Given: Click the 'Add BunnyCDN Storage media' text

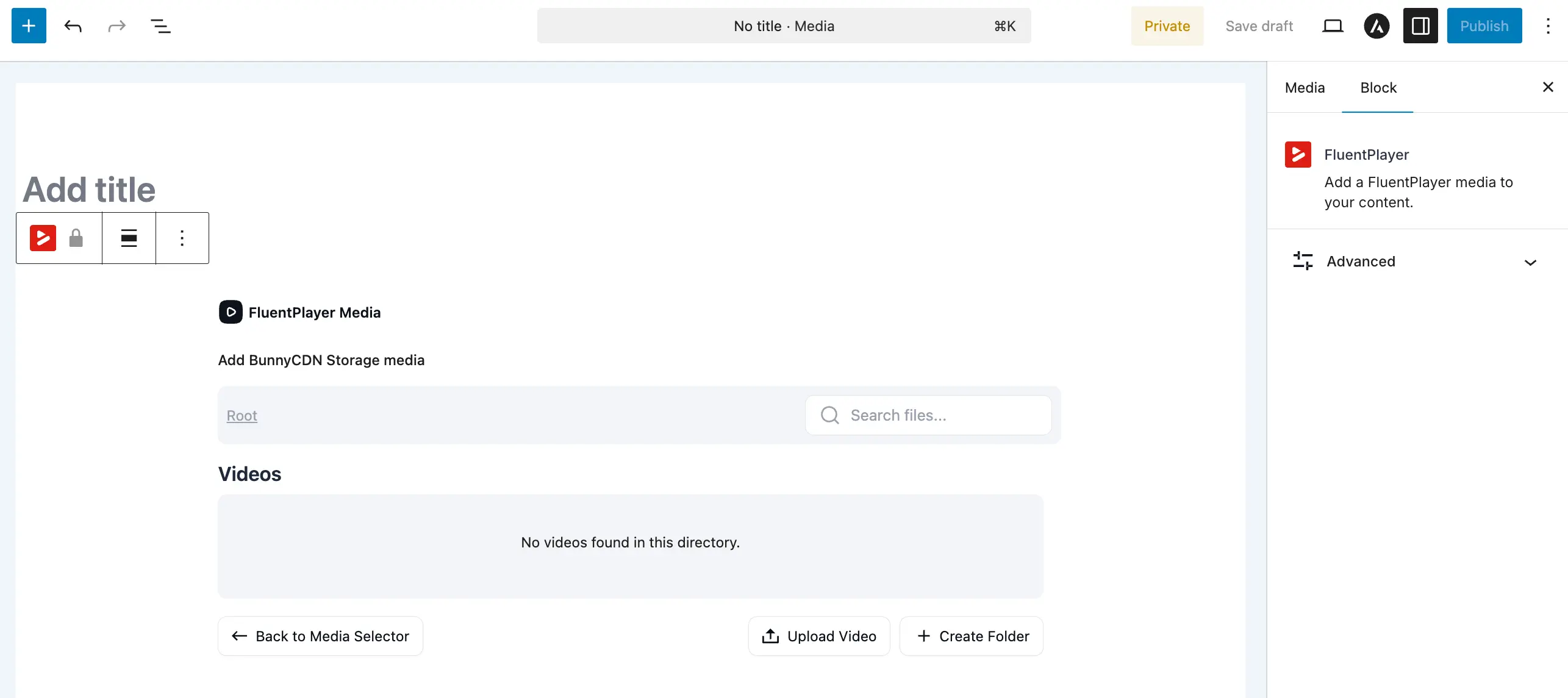Looking at the screenshot, I should pos(321,360).
